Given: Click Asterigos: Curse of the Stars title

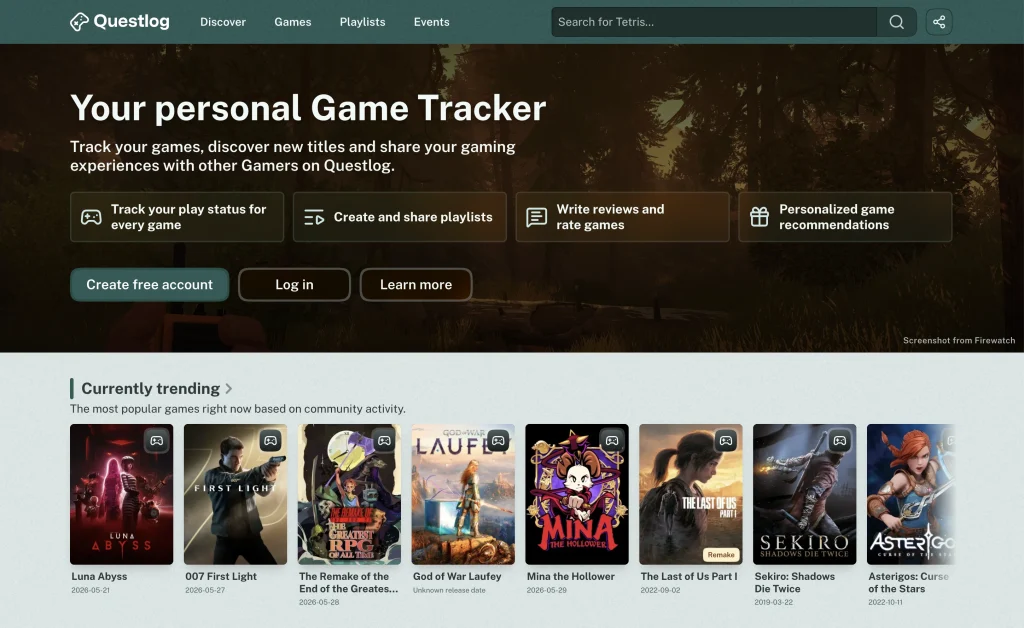Looking at the screenshot, I should 908,582.
